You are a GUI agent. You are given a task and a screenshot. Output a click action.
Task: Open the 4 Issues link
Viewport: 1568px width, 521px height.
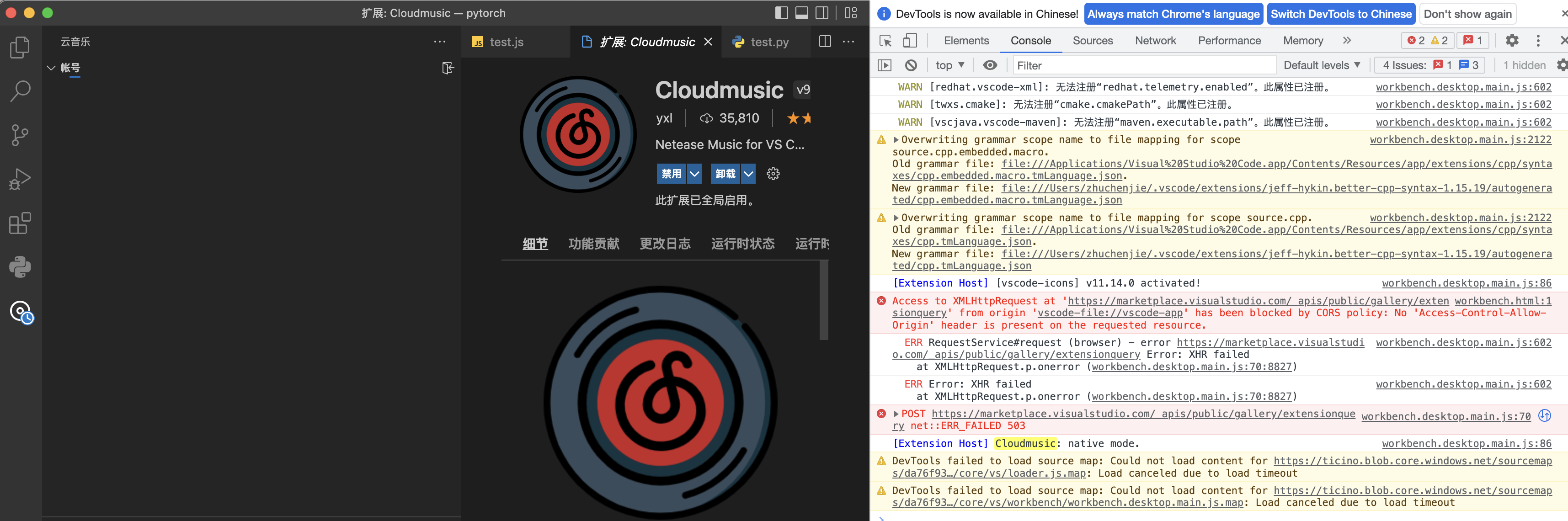1429,65
